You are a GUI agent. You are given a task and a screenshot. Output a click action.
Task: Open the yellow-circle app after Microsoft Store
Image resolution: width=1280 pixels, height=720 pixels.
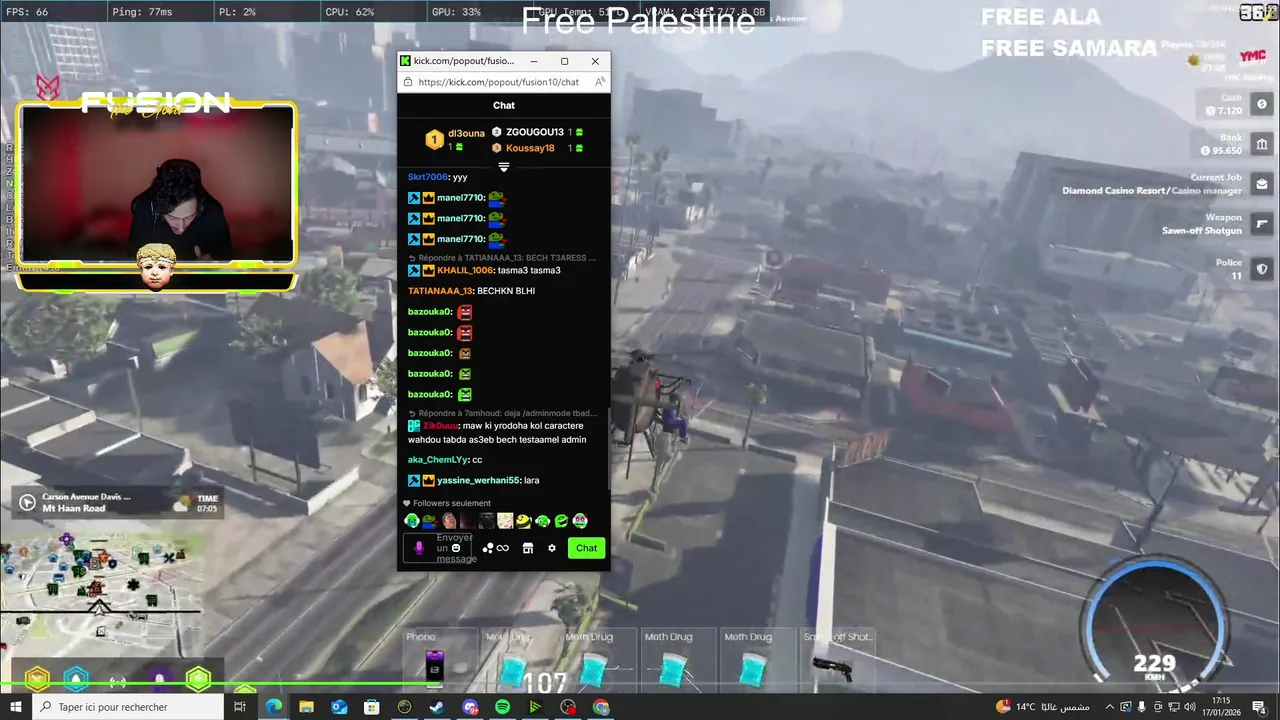[404, 707]
